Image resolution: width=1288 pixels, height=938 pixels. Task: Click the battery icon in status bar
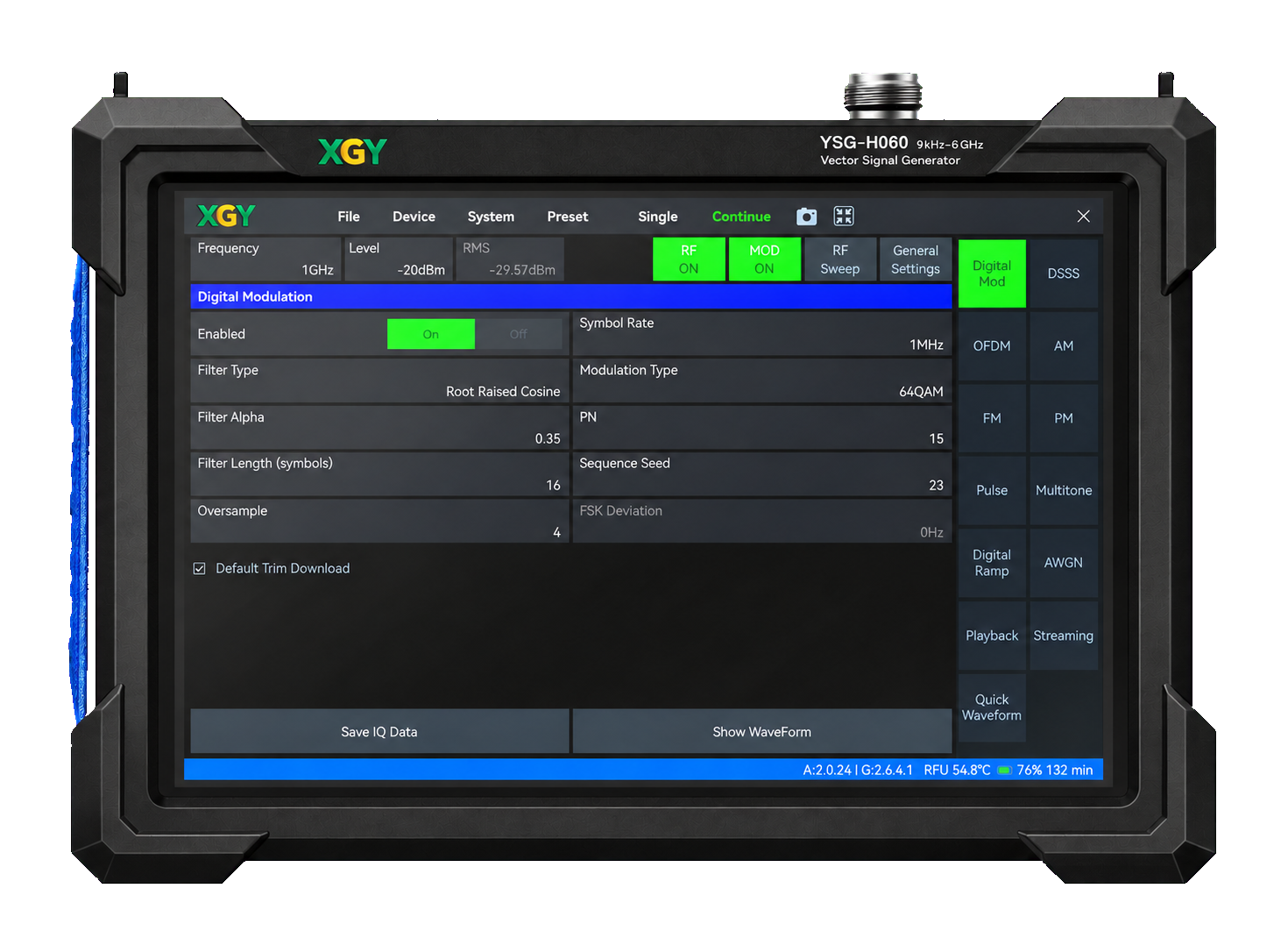tap(1004, 770)
